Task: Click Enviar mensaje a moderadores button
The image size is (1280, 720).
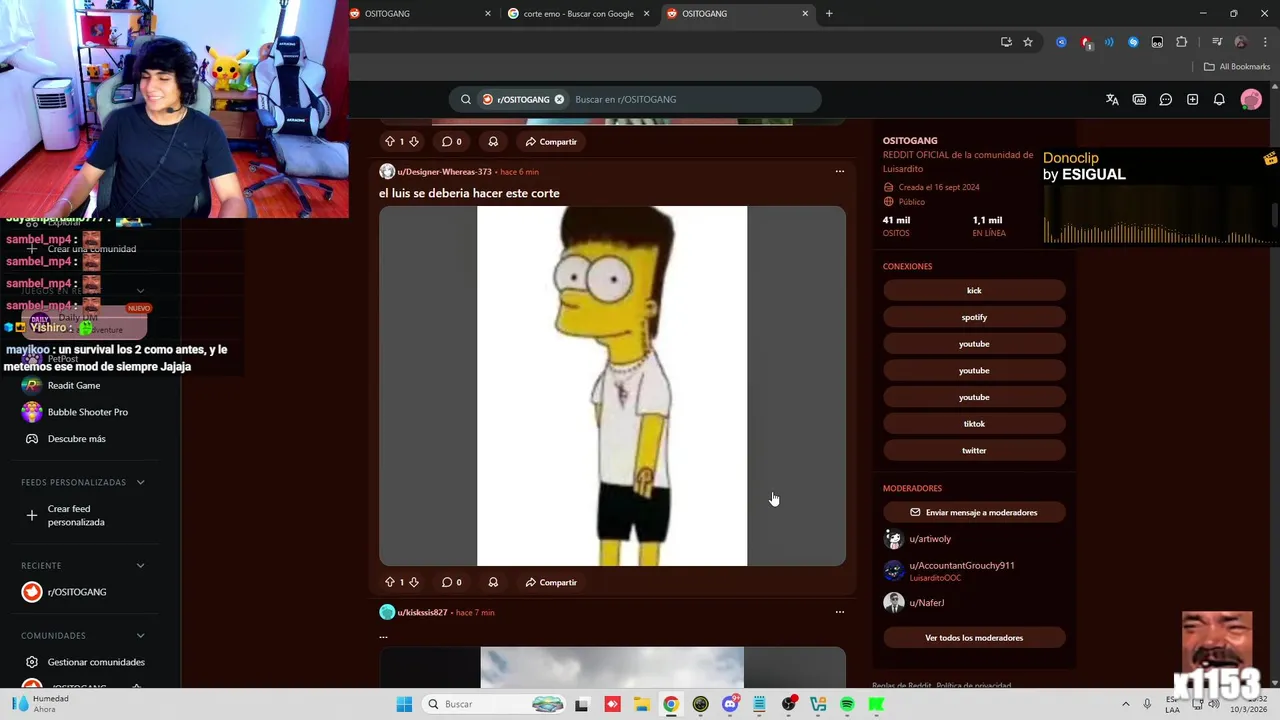Action: [974, 512]
